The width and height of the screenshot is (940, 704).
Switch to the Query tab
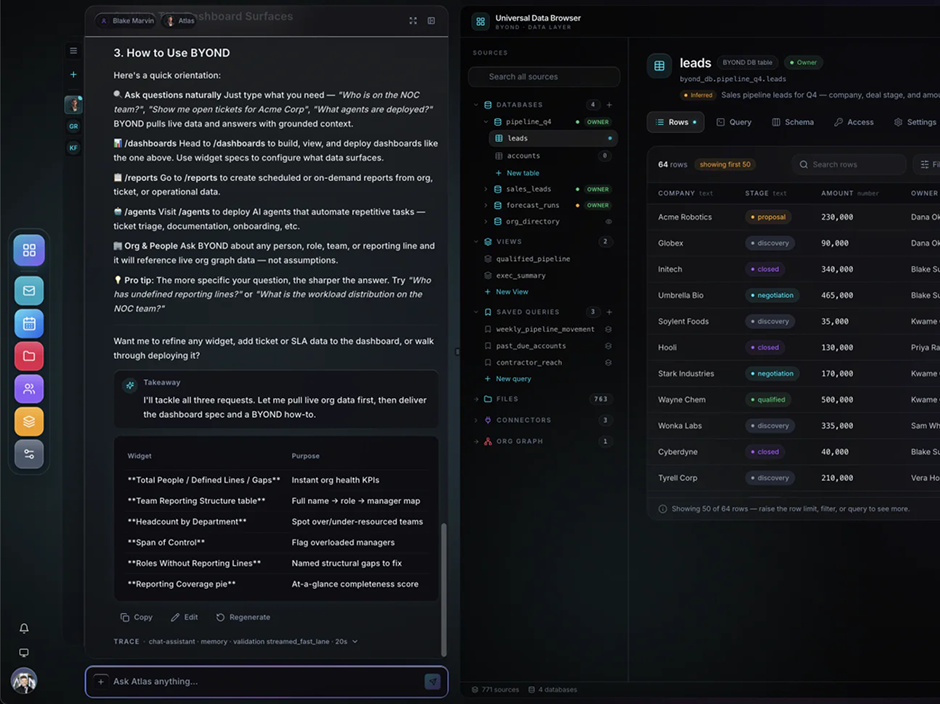(734, 122)
